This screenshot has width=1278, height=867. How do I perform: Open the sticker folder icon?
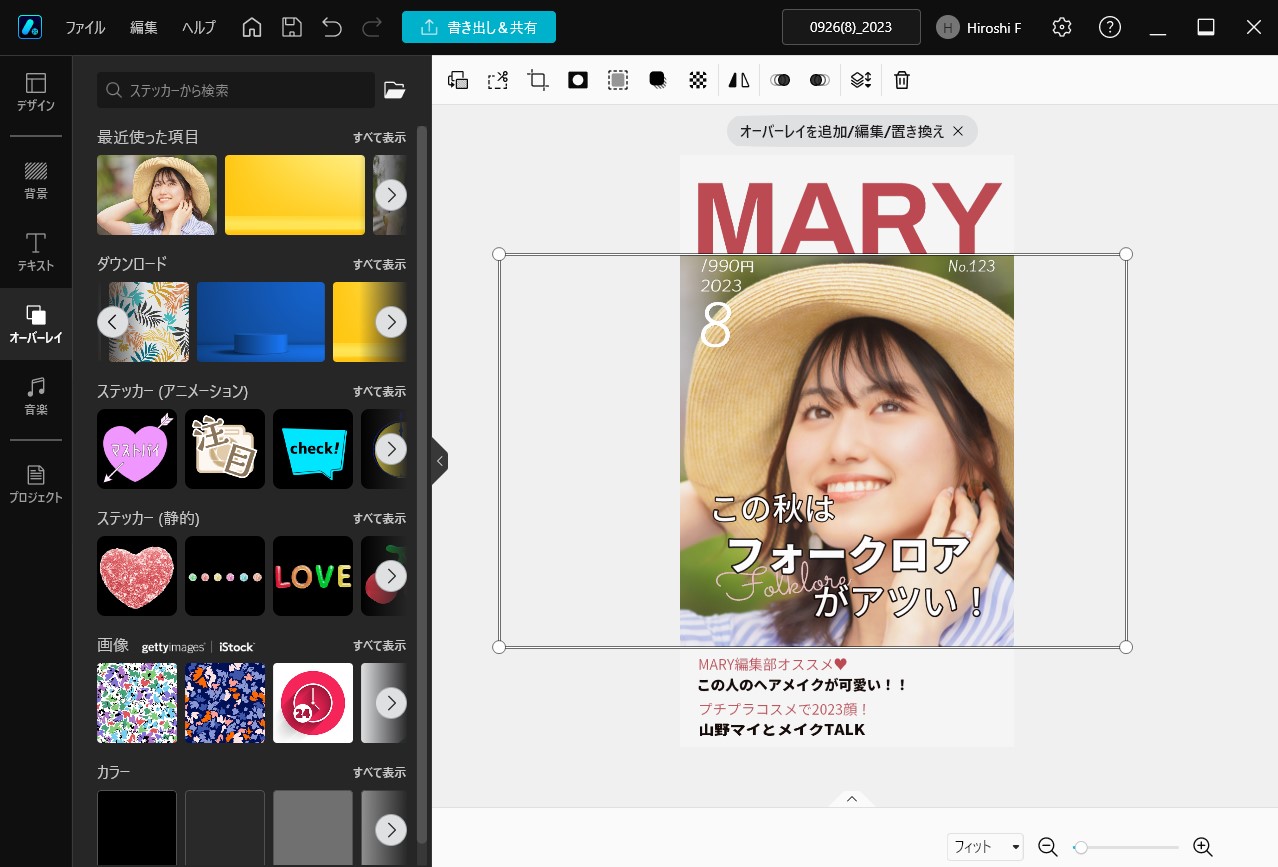coord(395,90)
